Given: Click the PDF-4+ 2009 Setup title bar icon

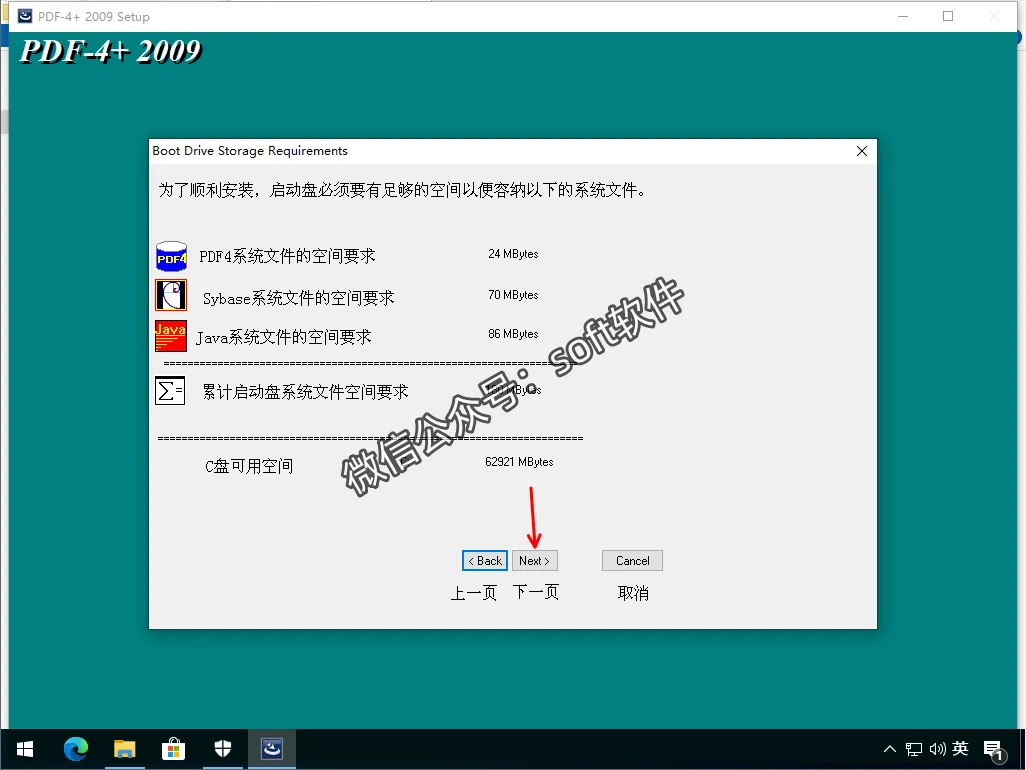Looking at the screenshot, I should [x=25, y=16].
